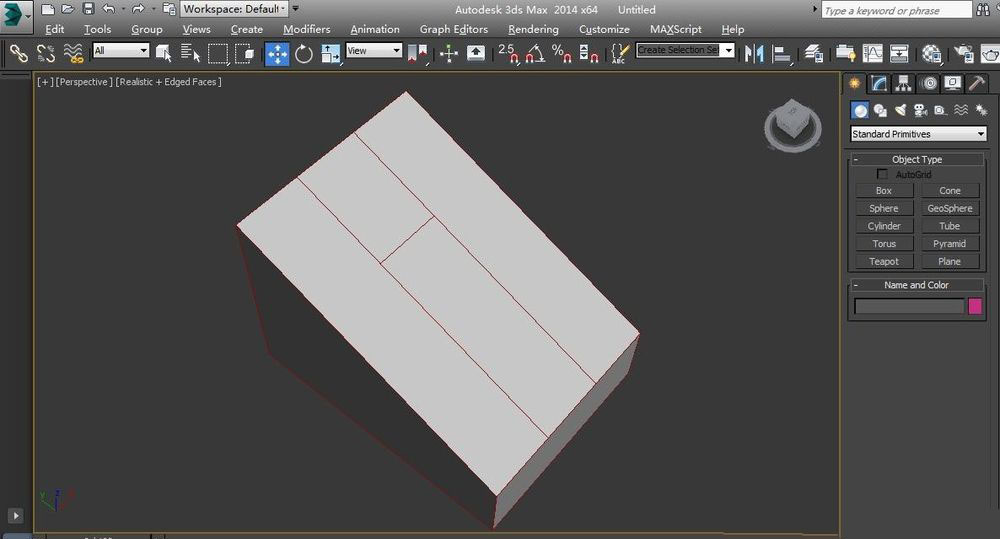This screenshot has width=1000, height=539.
Task: Open the Rendering menu
Action: (x=533, y=29)
